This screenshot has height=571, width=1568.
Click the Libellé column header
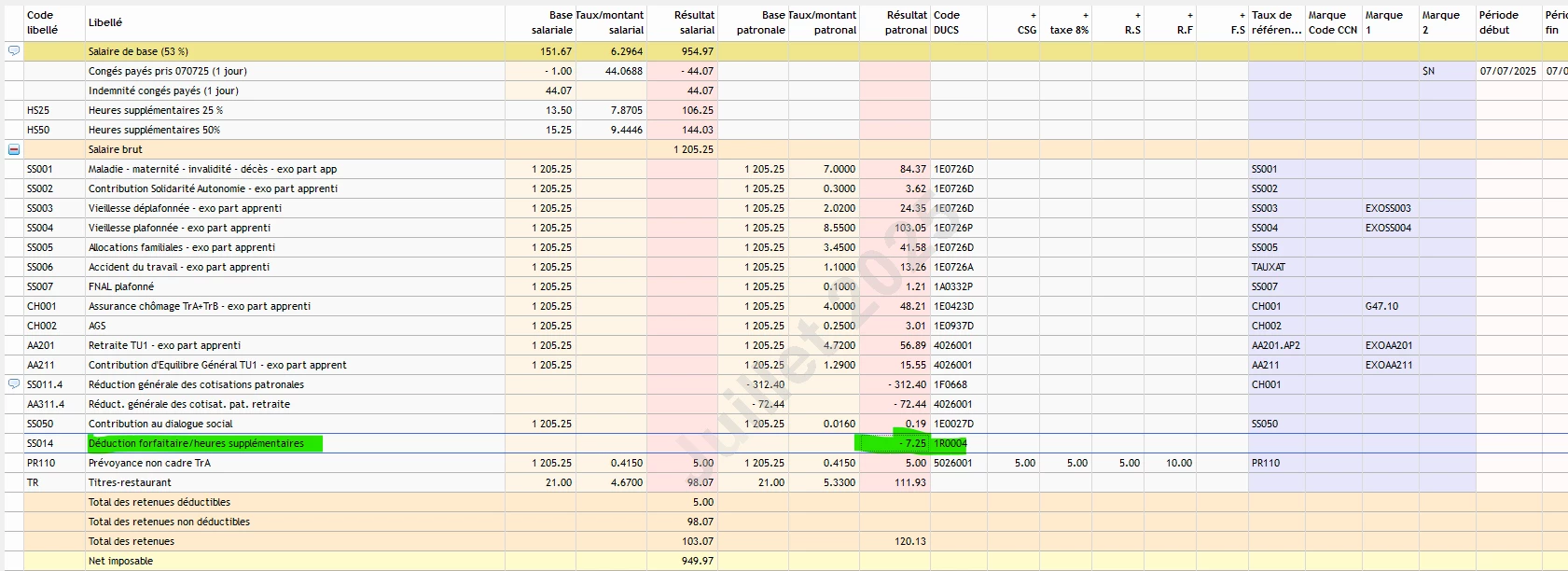[x=105, y=22]
